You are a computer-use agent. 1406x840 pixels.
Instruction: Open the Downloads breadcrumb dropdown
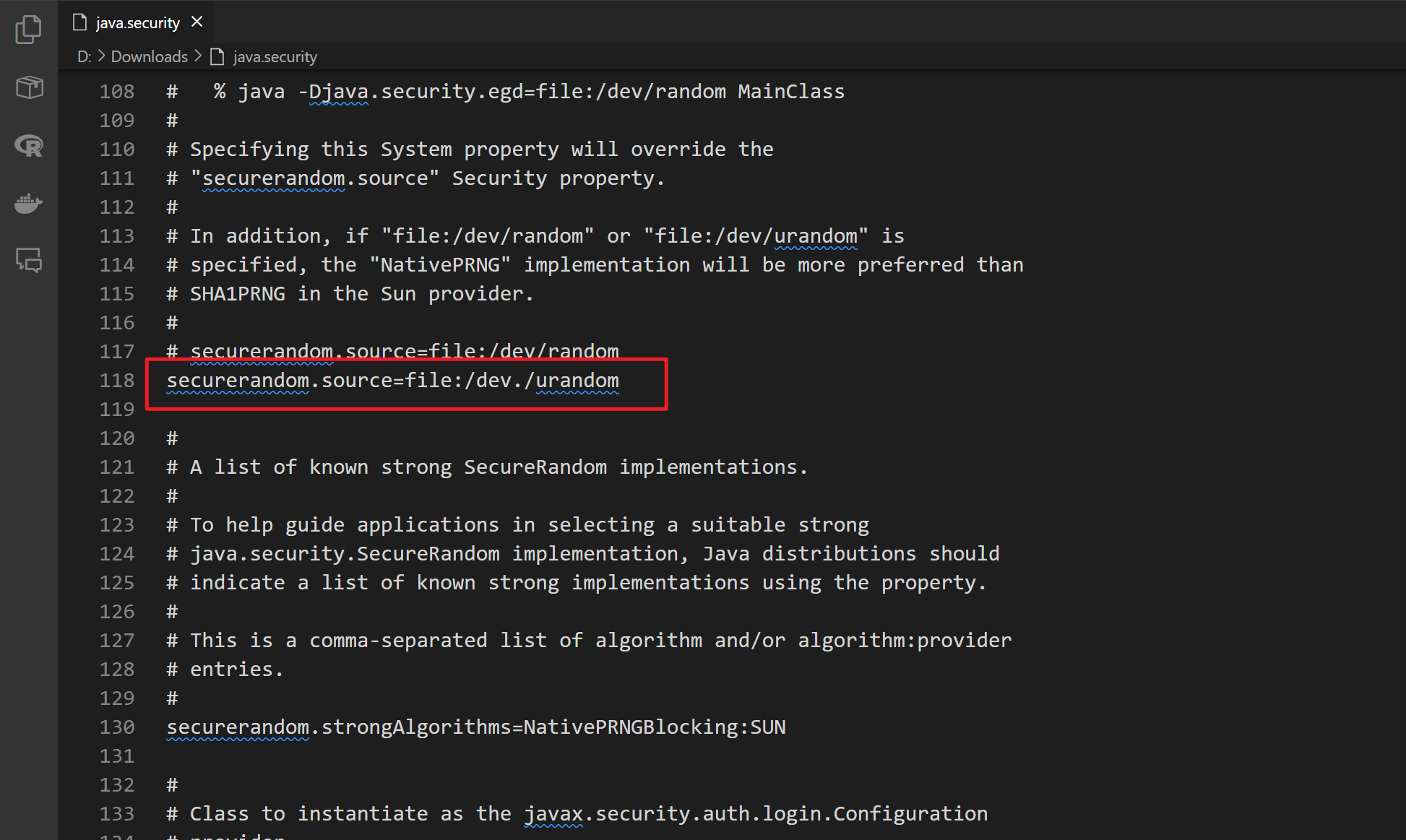[149, 56]
